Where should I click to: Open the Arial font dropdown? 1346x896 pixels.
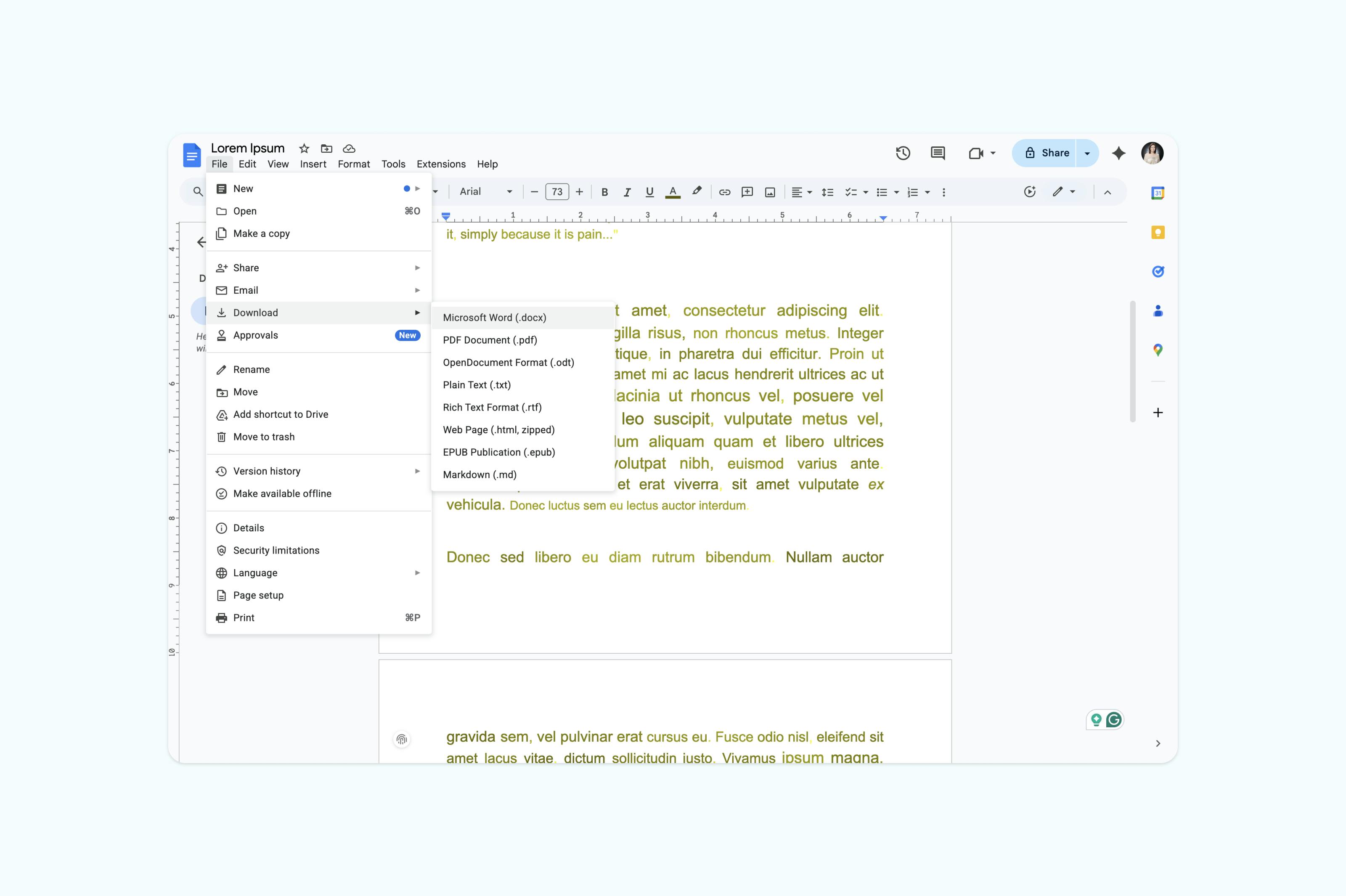click(x=485, y=192)
